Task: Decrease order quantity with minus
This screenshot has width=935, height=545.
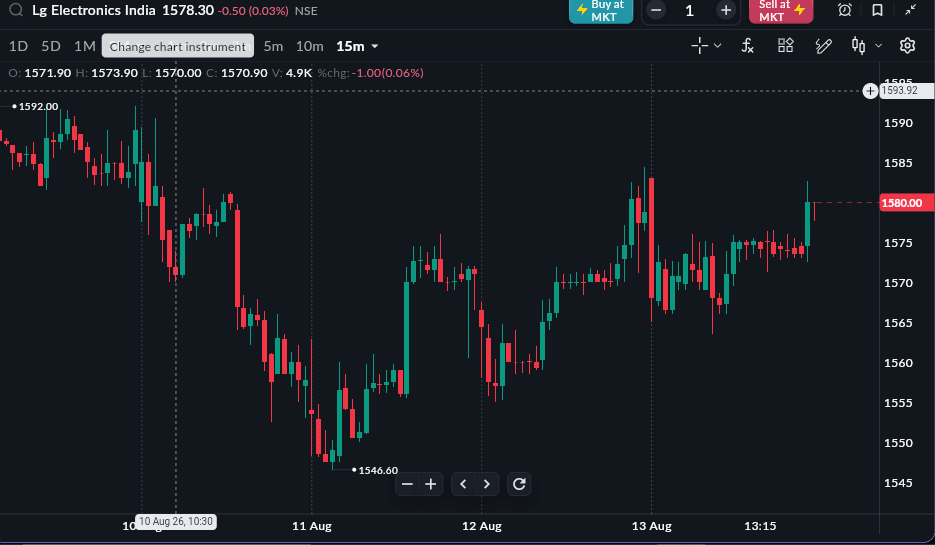Action: [656, 10]
